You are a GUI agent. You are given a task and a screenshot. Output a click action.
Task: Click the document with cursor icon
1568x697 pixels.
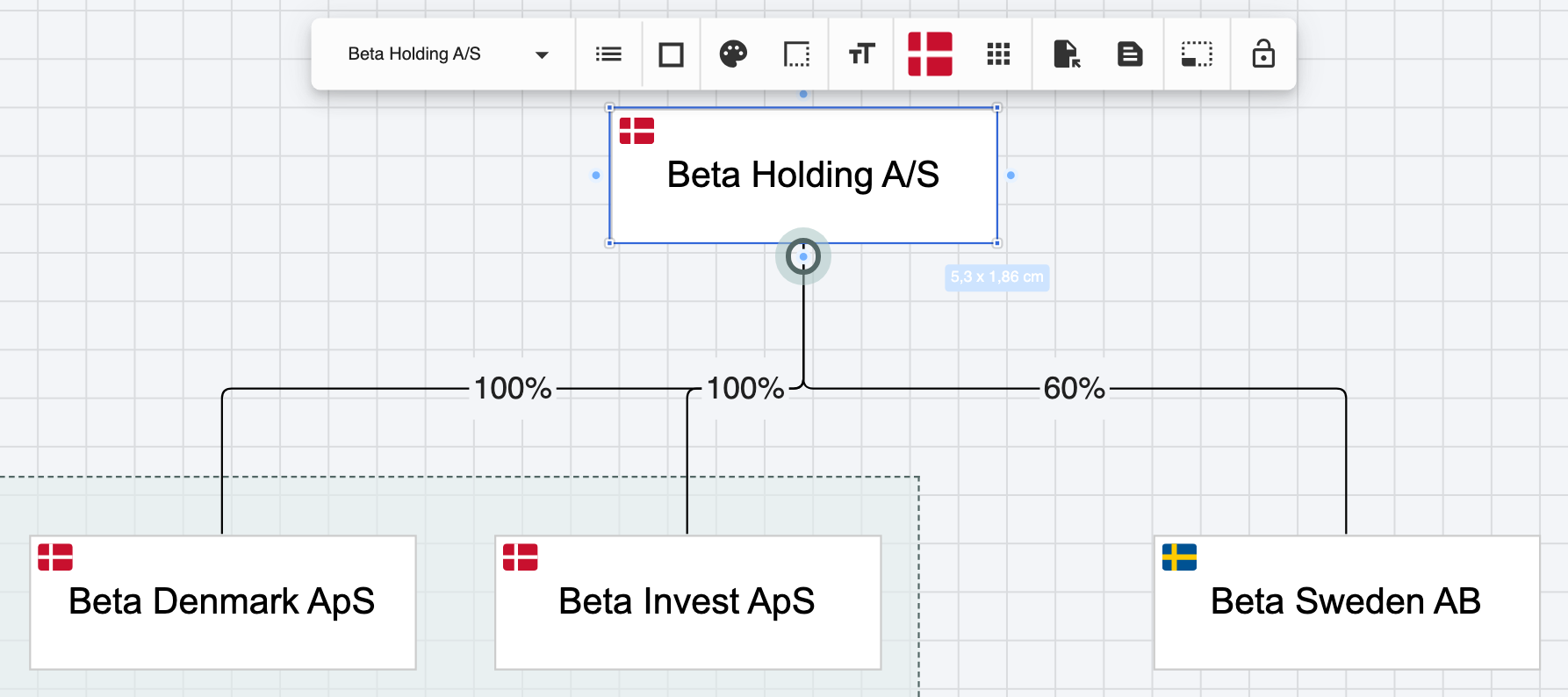(1067, 54)
